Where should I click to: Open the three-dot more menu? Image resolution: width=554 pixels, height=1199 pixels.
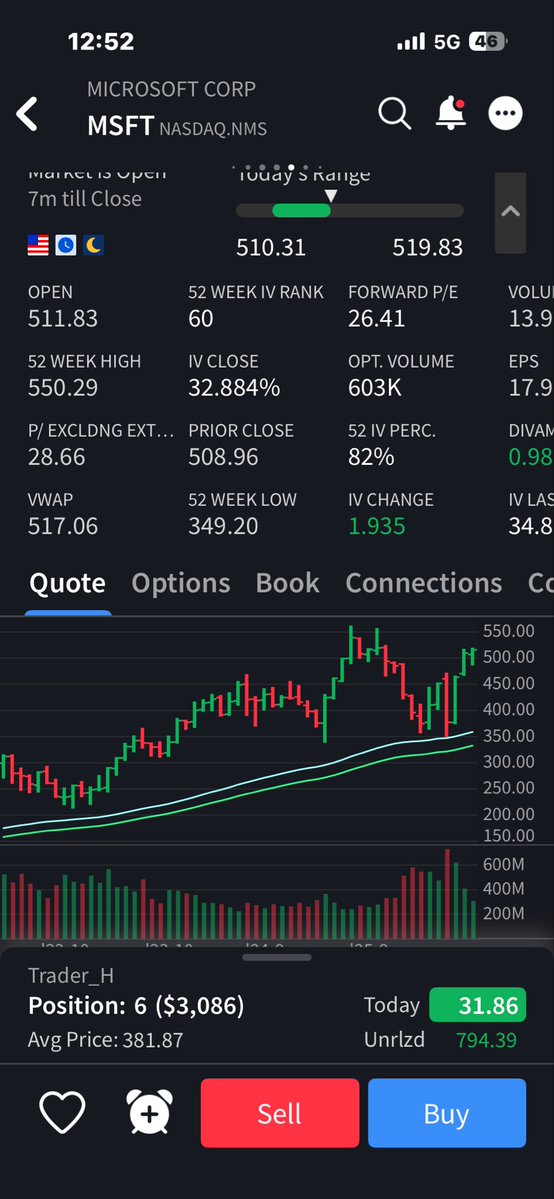pos(506,113)
